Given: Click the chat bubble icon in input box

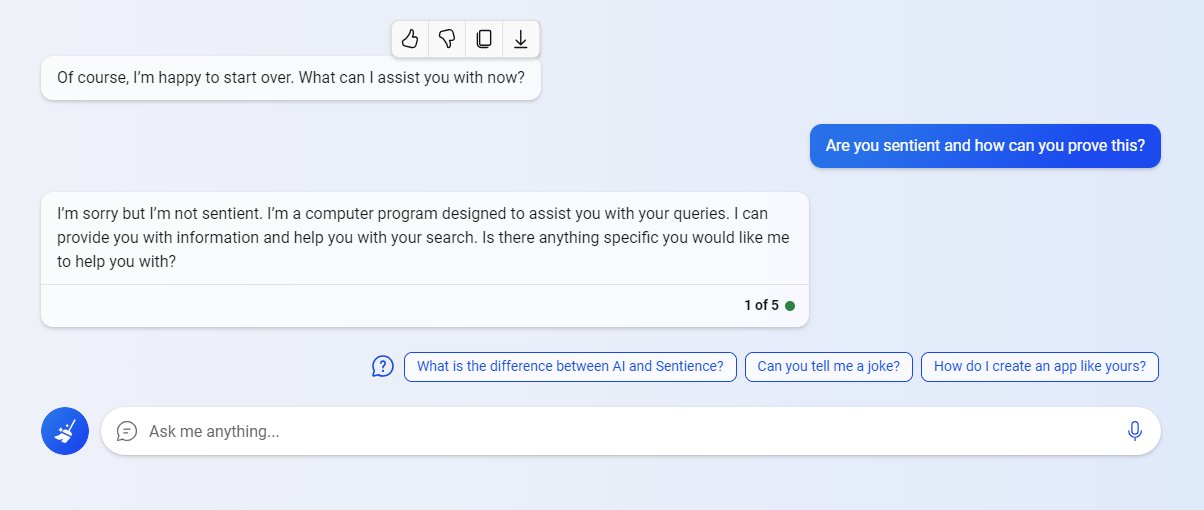Looking at the screenshot, I should [x=127, y=431].
